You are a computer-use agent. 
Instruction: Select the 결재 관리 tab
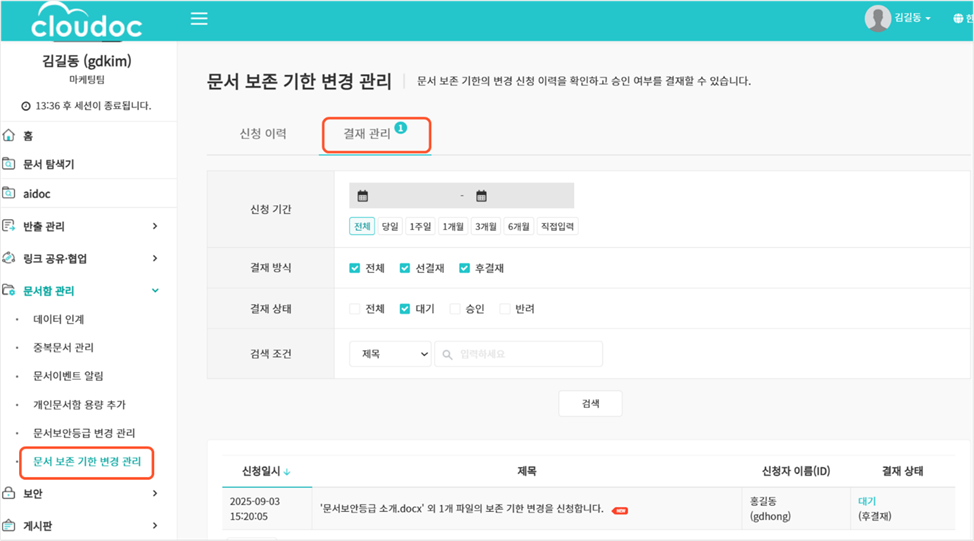point(367,134)
